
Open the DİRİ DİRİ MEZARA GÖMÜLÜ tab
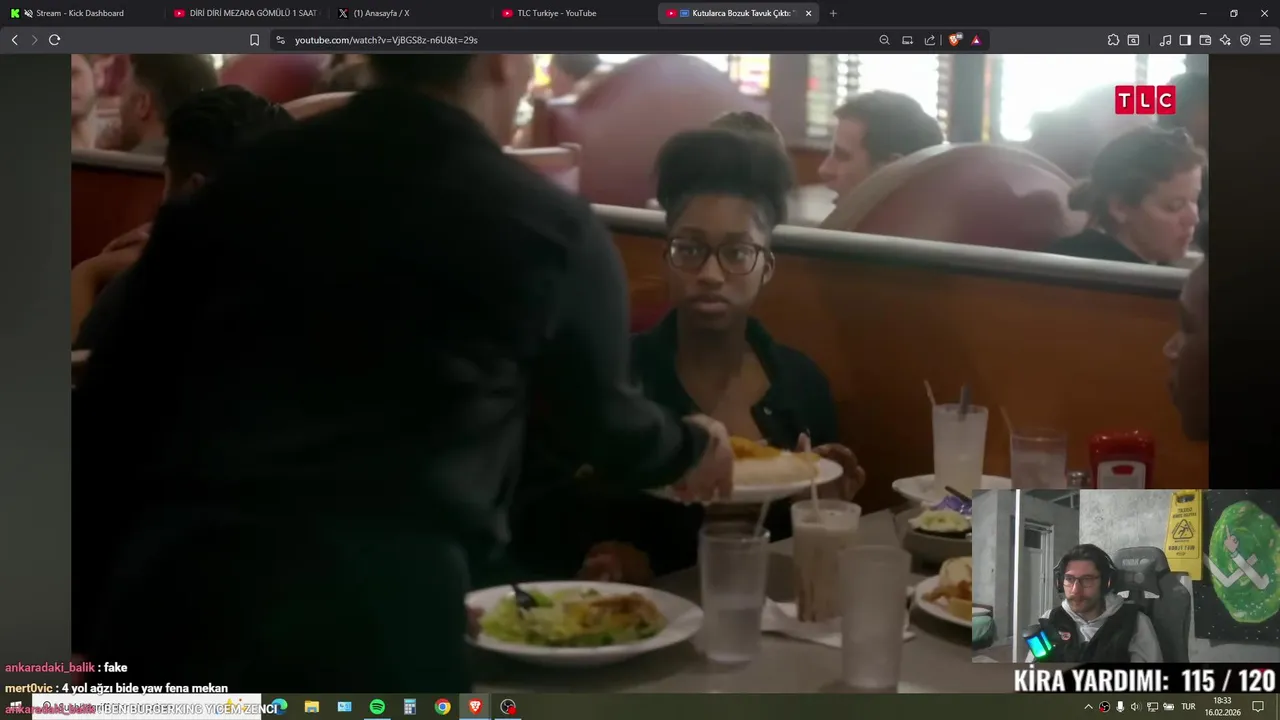[245, 13]
